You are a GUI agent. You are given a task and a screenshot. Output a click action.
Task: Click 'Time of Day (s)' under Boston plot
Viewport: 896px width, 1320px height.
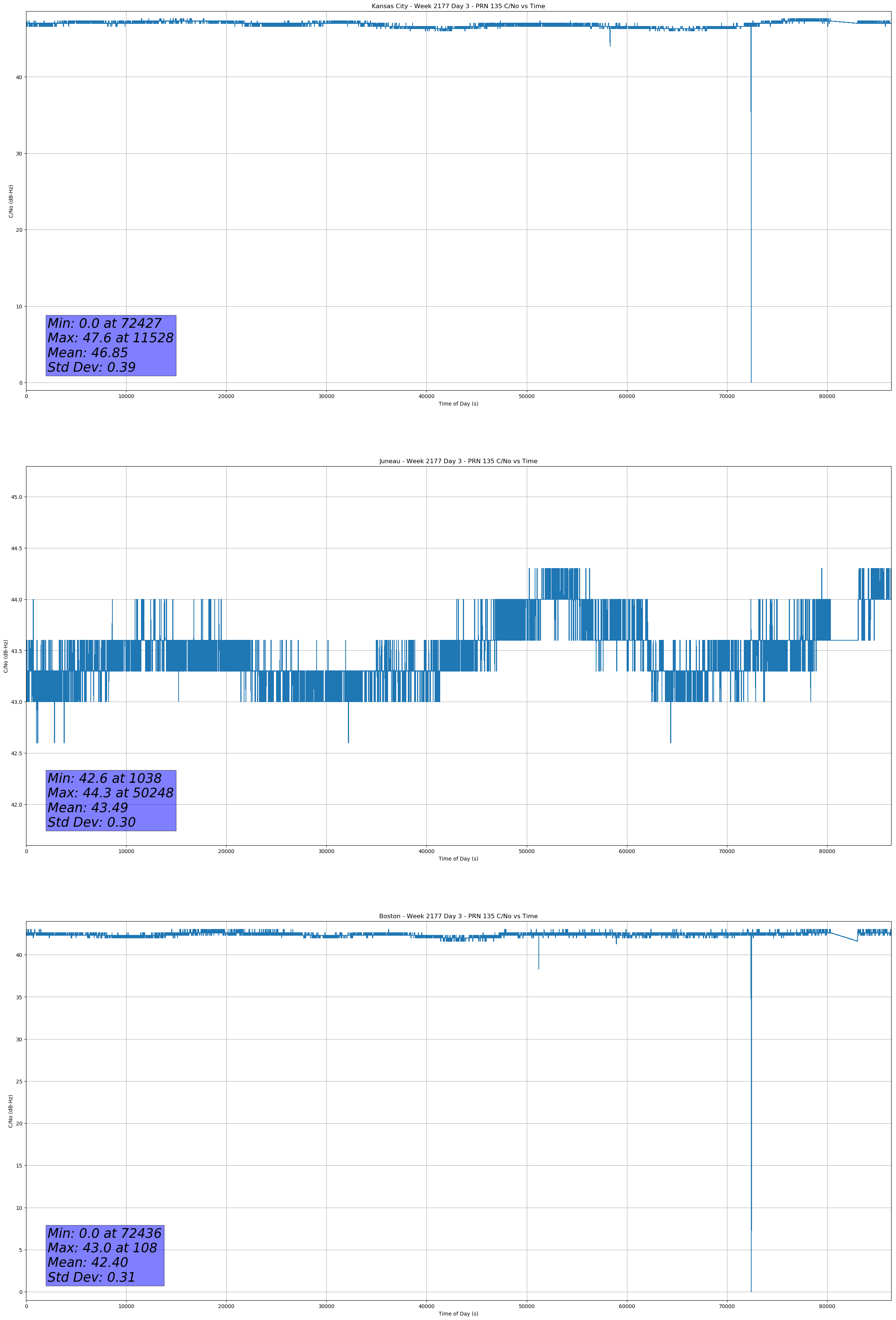coord(458,1314)
